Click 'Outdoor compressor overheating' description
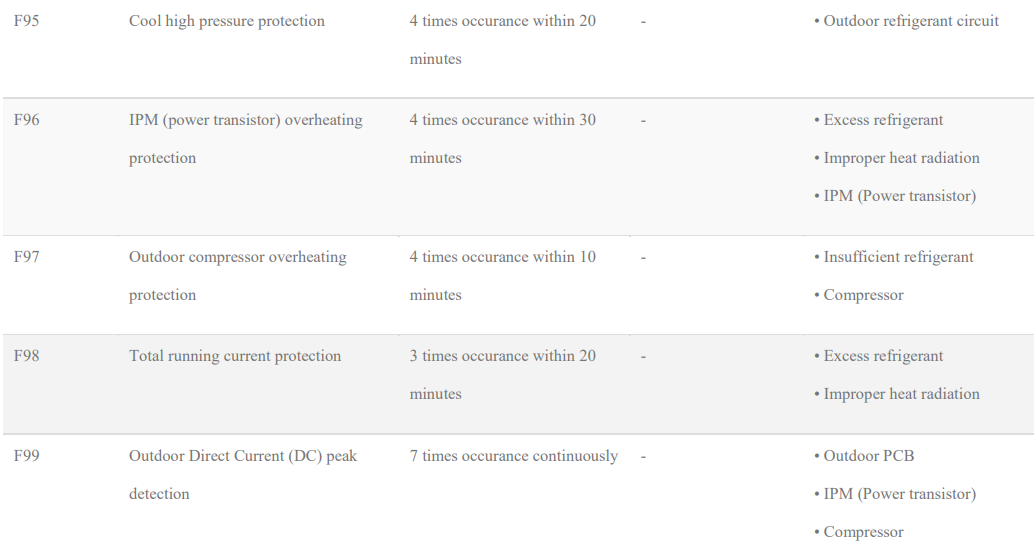Image resolution: width=1034 pixels, height=550 pixels. pos(238,258)
